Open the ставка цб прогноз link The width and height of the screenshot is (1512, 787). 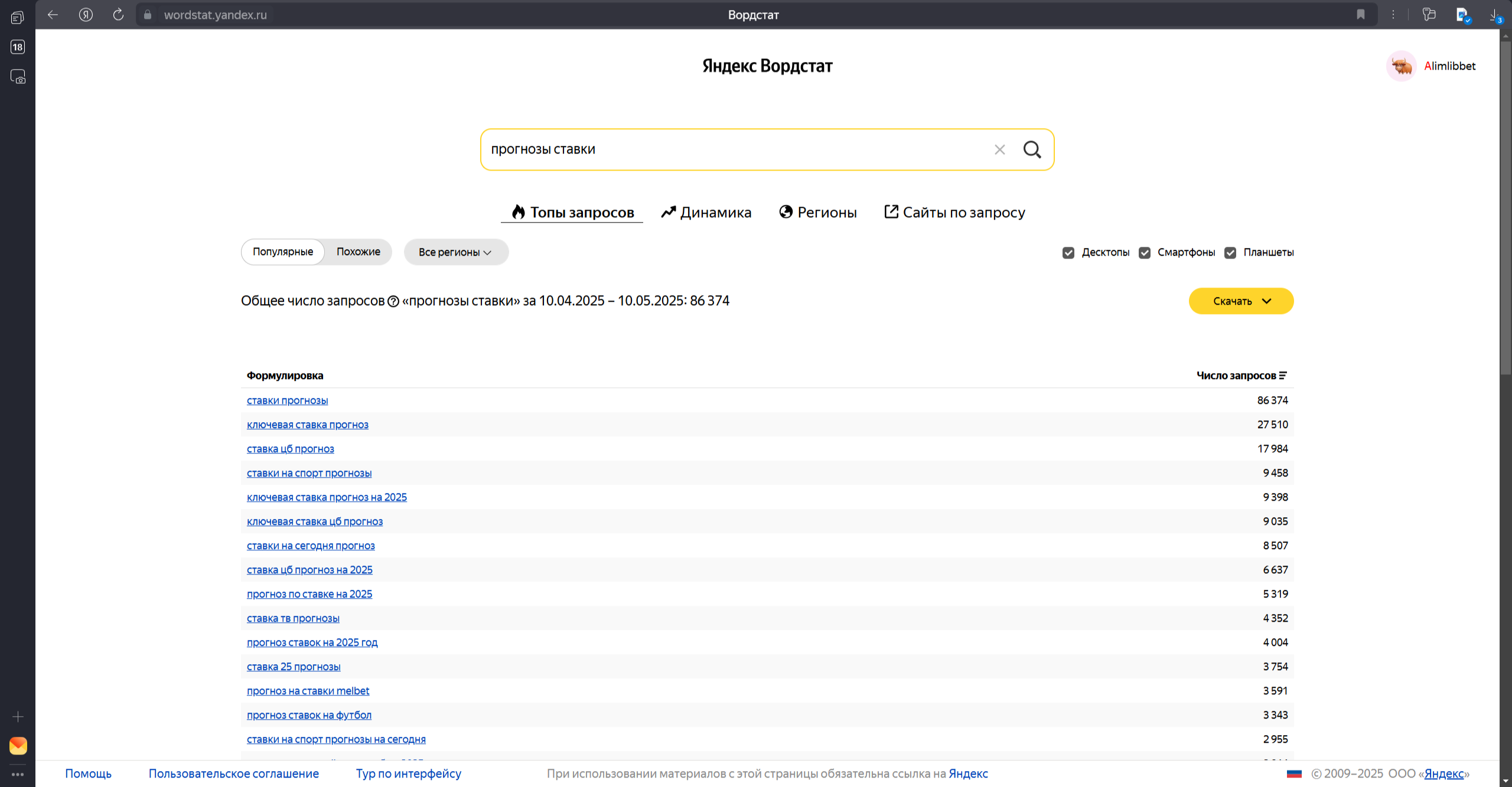pos(290,449)
